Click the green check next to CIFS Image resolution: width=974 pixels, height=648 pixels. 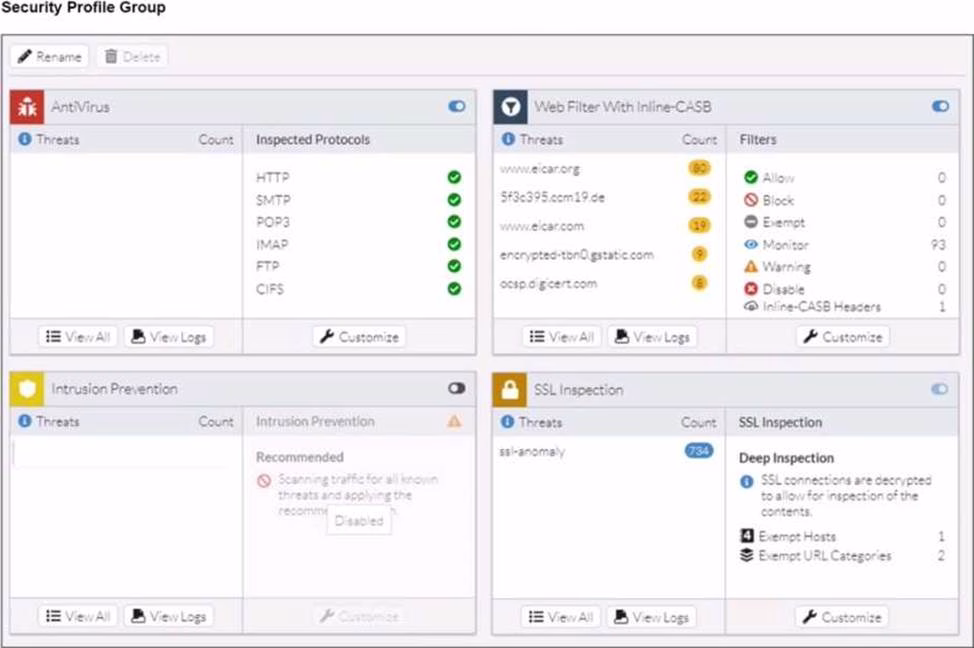point(454,288)
